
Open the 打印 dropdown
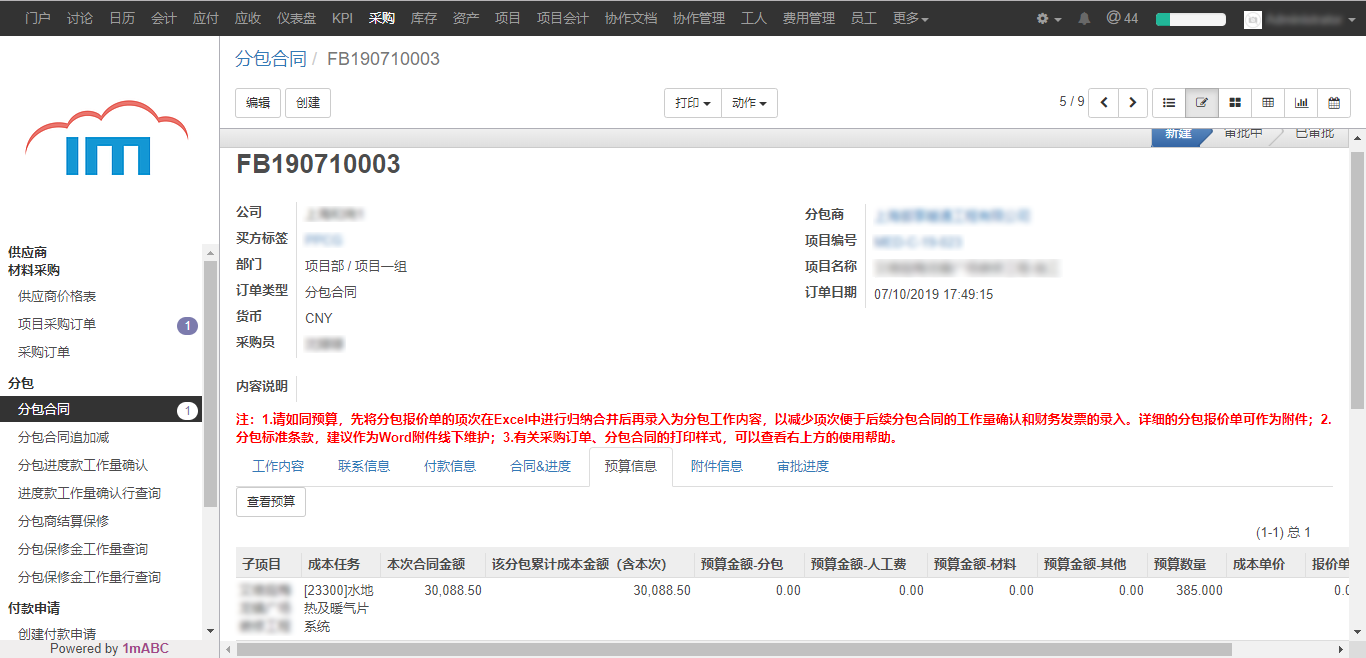point(693,103)
